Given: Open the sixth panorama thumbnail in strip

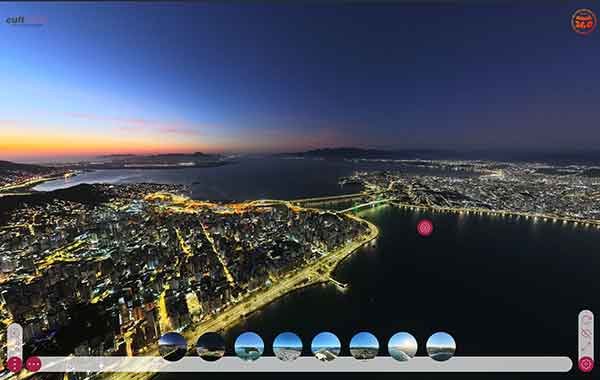Looking at the screenshot, I should click(x=364, y=347).
